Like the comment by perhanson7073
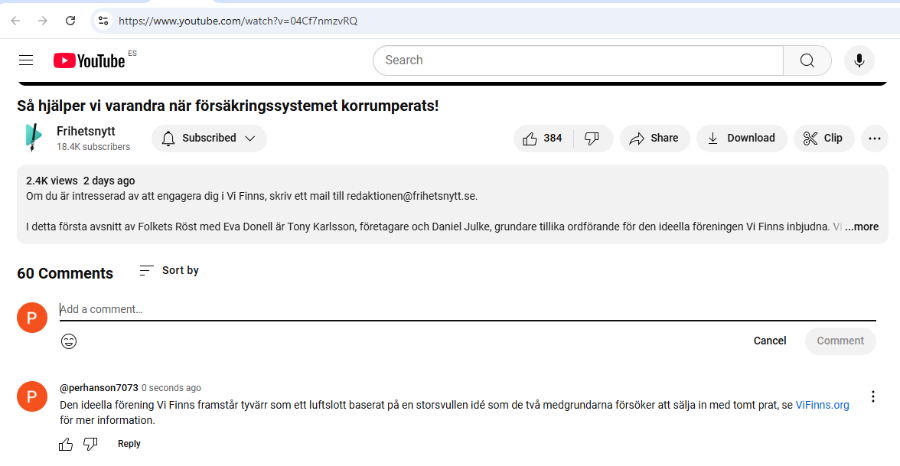This screenshot has width=900, height=466. [x=66, y=444]
